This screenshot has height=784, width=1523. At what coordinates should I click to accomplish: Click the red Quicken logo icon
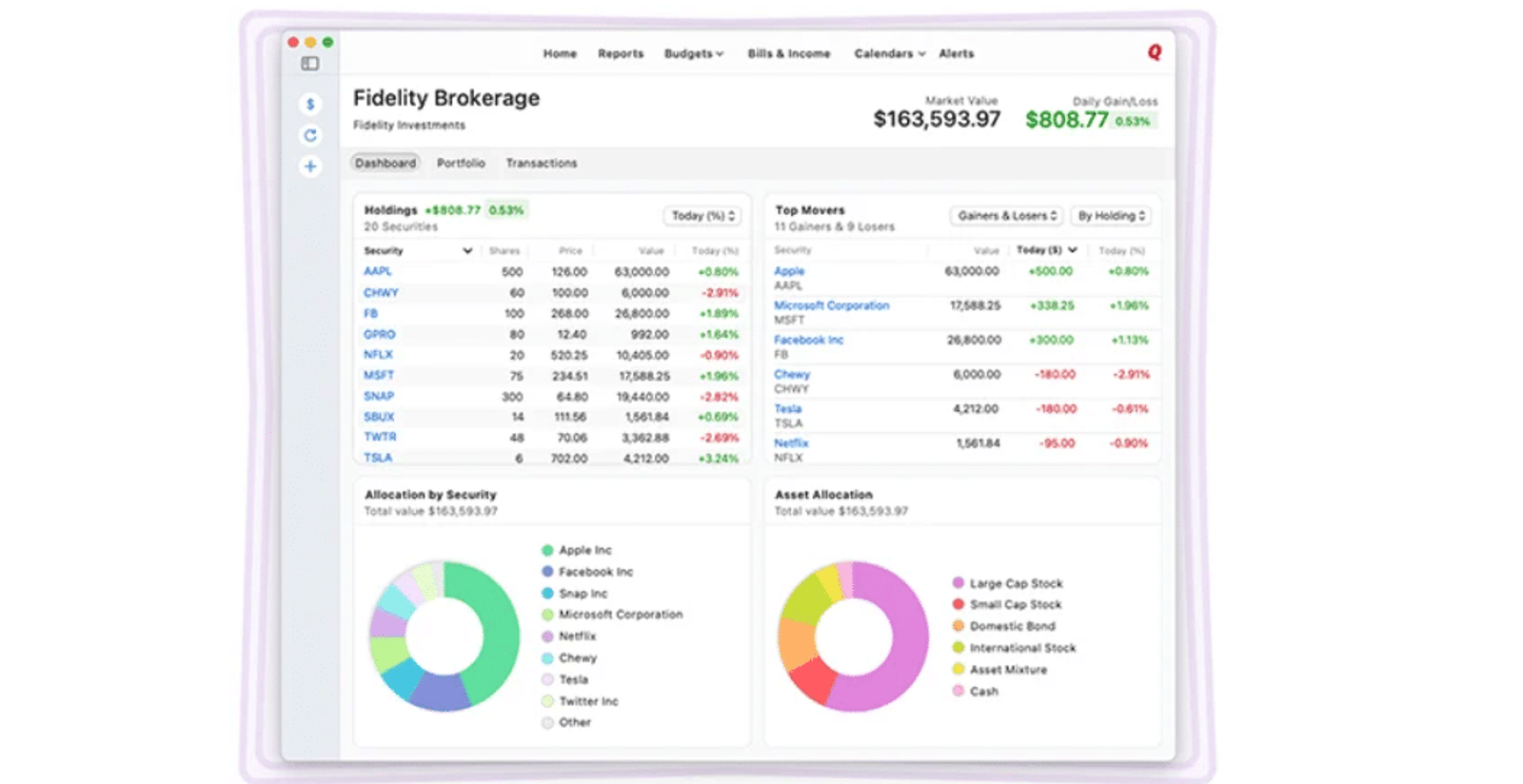[x=1155, y=52]
